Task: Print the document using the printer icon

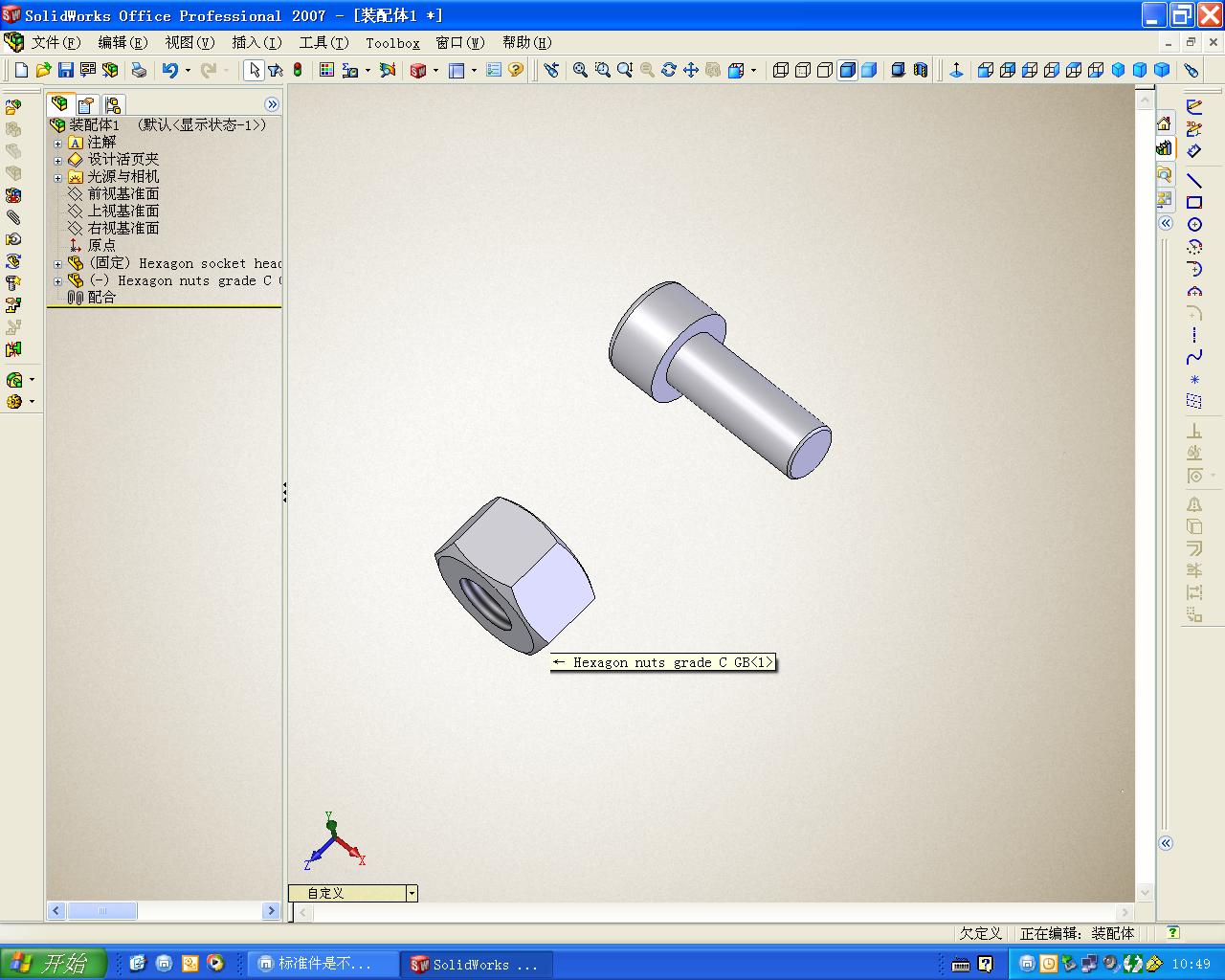Action: point(139,70)
